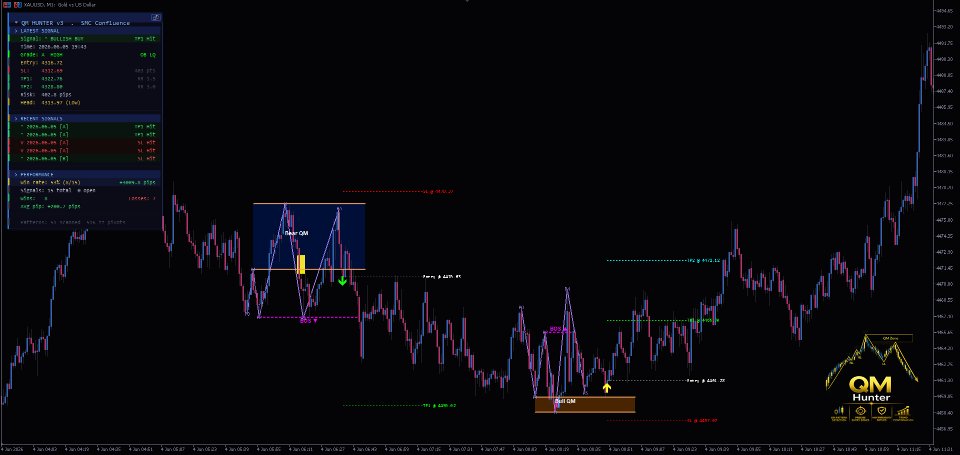Viewport: 960px width, 455px height.
Task: Select the green TP1 line label of buy setup
Action: tap(703, 320)
